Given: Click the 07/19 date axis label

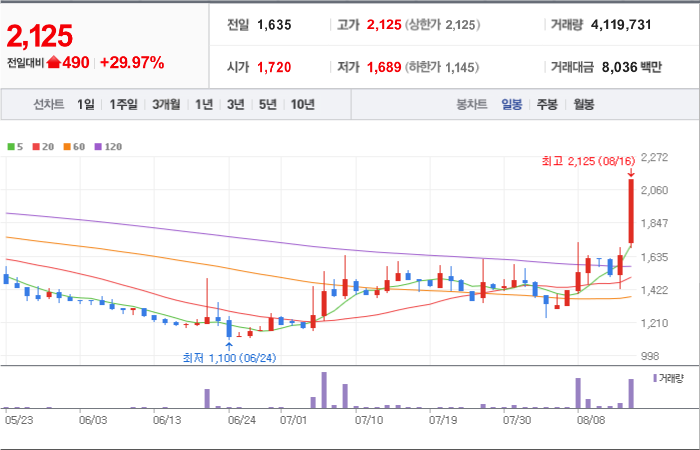Looking at the screenshot, I should pos(443,420).
